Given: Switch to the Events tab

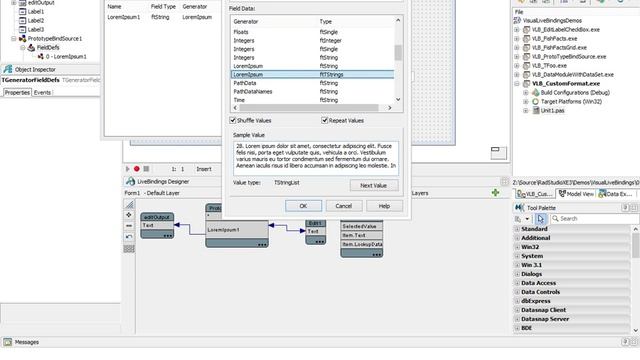Looking at the screenshot, I should (x=42, y=93).
